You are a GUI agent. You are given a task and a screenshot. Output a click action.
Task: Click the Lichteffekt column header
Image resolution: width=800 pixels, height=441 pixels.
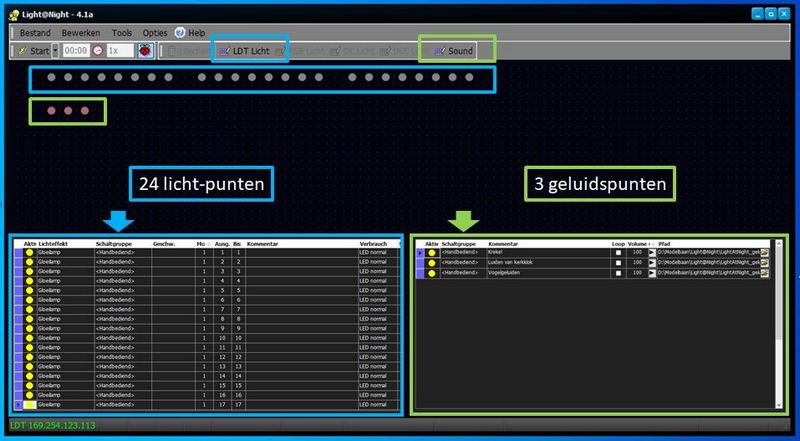pos(66,244)
